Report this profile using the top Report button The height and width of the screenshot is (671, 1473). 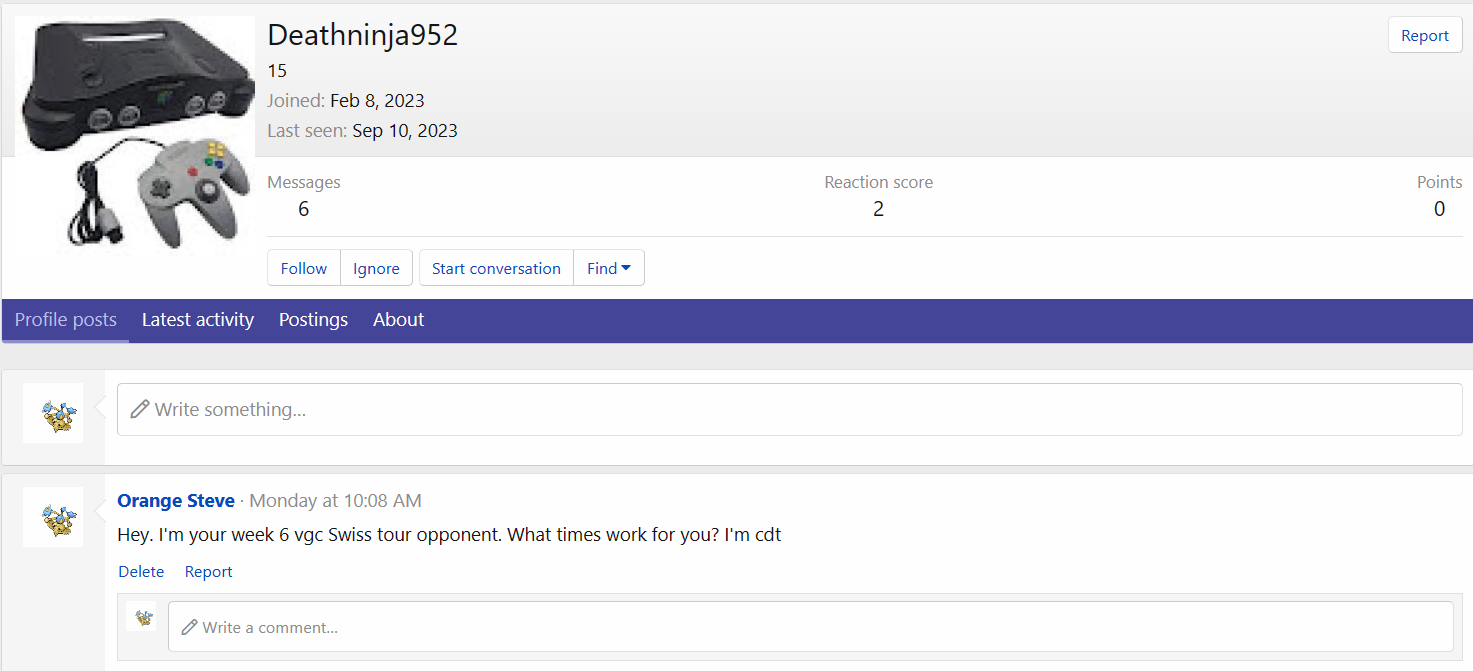[x=1424, y=36]
